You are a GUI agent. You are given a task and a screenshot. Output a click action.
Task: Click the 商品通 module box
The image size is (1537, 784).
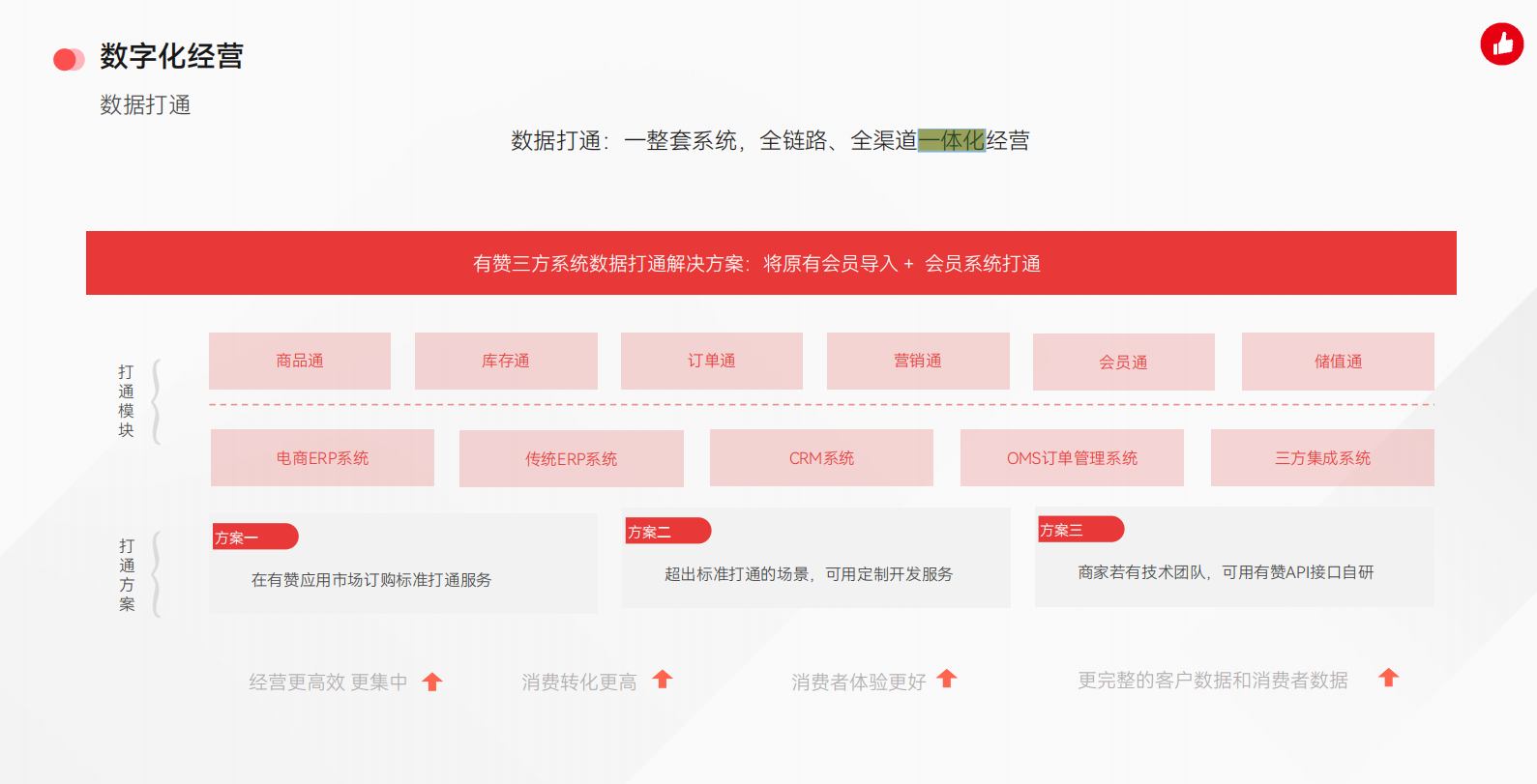[x=300, y=361]
